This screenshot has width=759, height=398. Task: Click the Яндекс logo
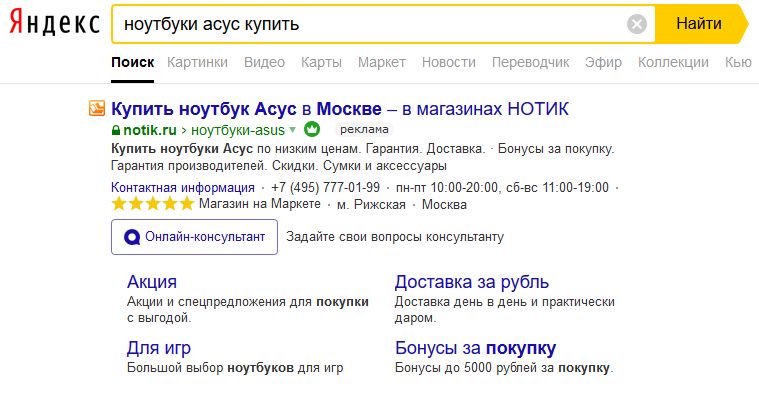pyautogui.click(x=54, y=23)
